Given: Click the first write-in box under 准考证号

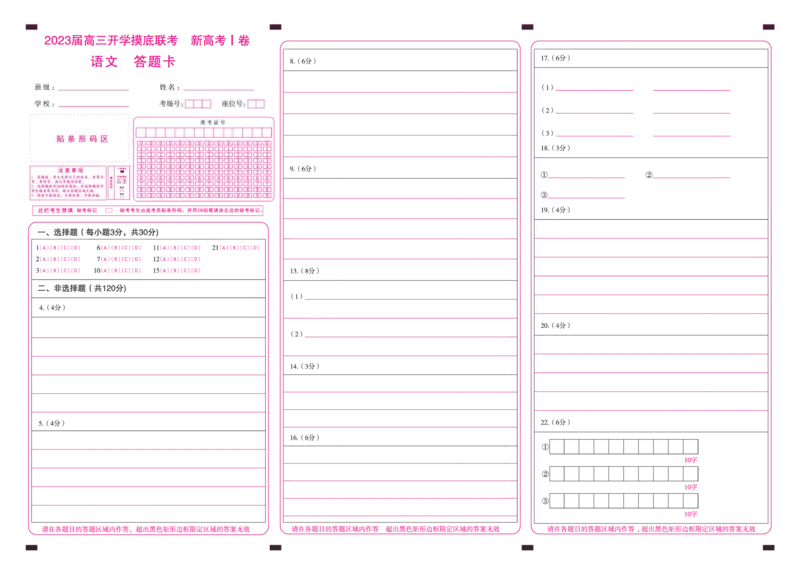Looking at the screenshot, I should pyautogui.click(x=141, y=132).
